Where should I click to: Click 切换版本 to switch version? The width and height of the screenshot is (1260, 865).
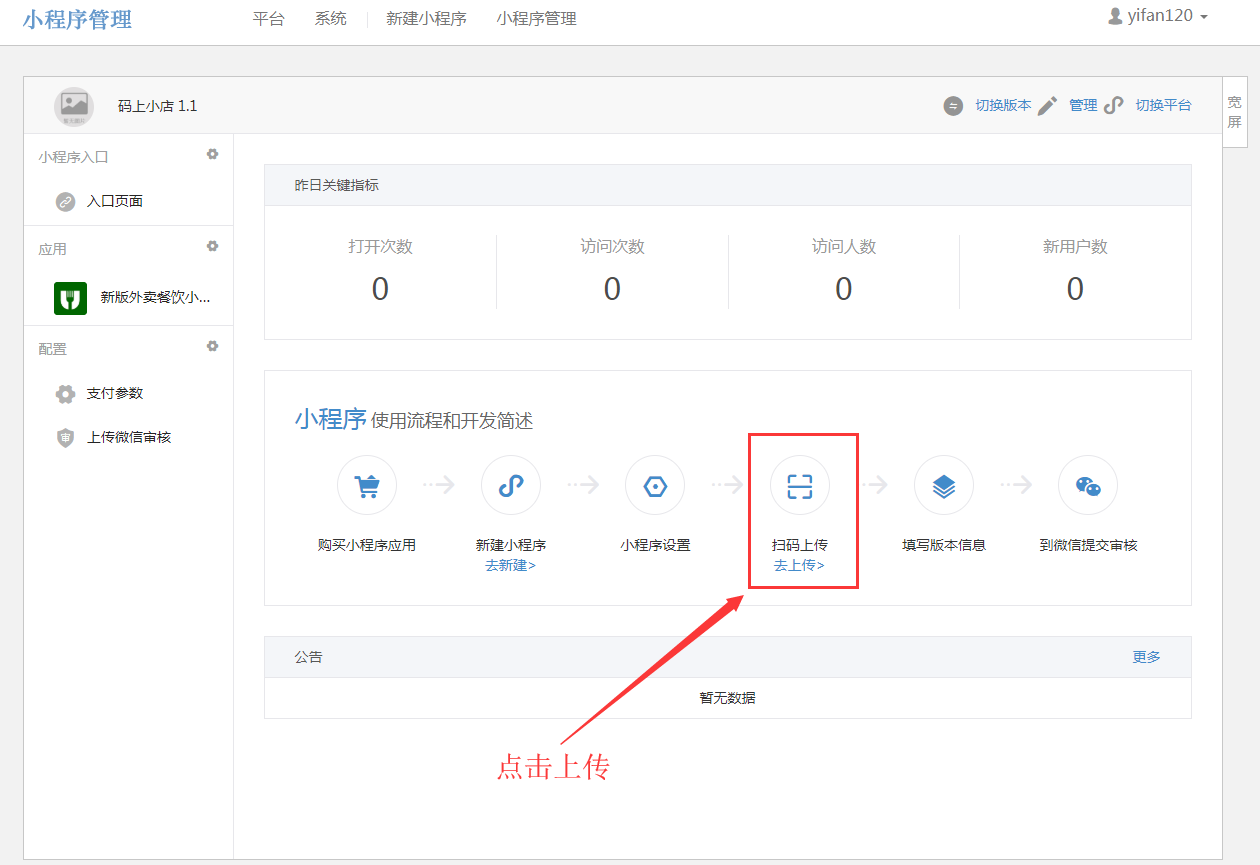1002,105
